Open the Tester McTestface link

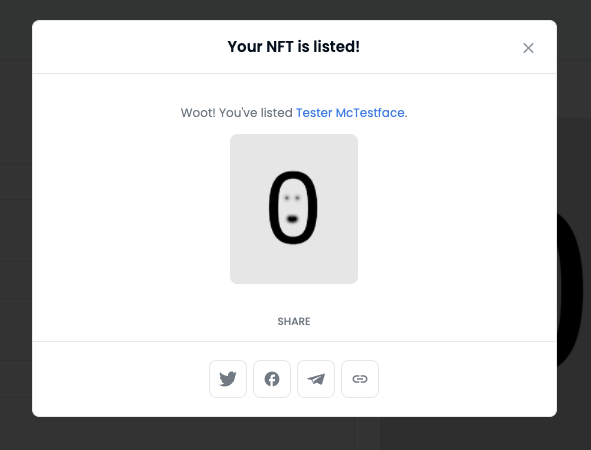tap(350, 113)
